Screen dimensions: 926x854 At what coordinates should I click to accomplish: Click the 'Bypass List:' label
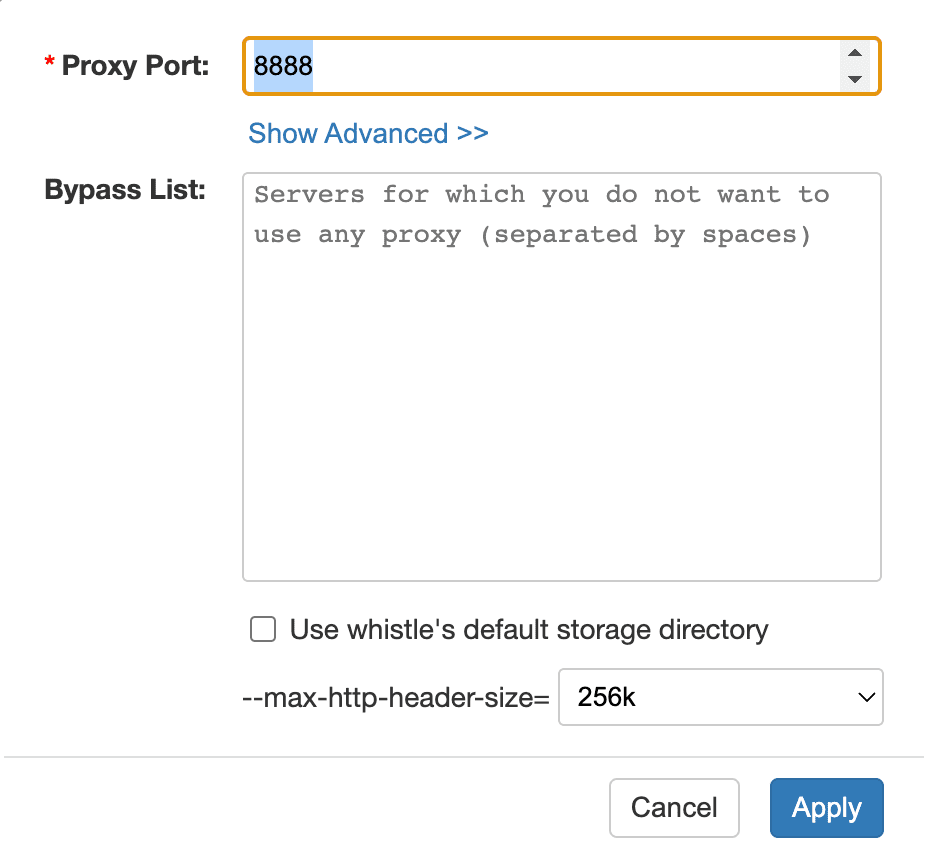click(x=125, y=190)
